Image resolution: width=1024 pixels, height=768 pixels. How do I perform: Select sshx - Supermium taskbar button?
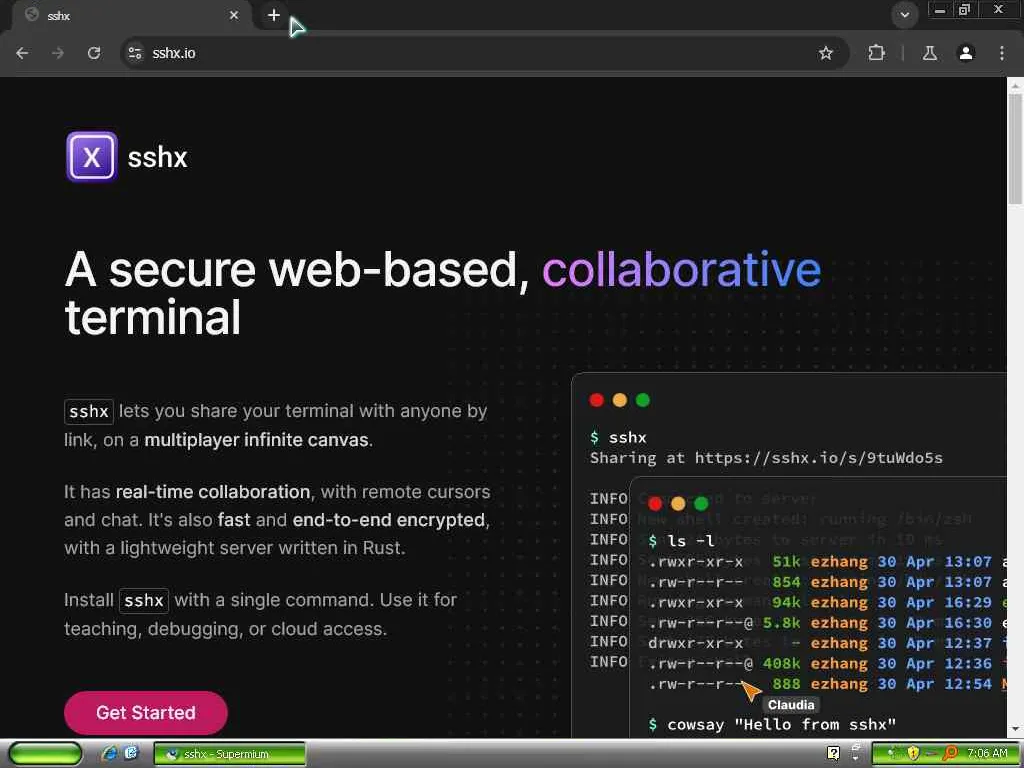(x=229, y=754)
